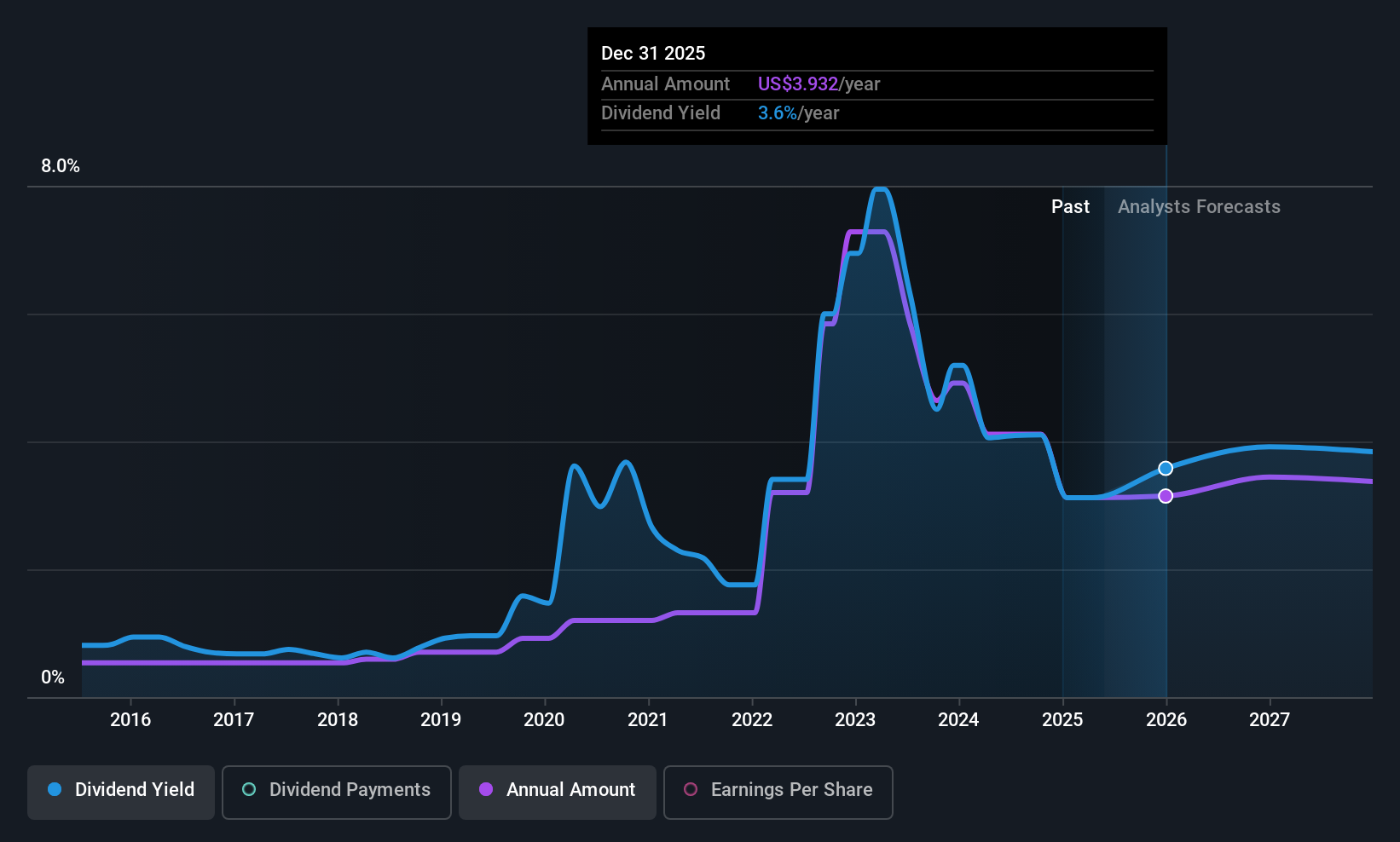The image size is (1400, 842).
Task: Click the purple Annual Amount data point marker
Action: 1166,496
